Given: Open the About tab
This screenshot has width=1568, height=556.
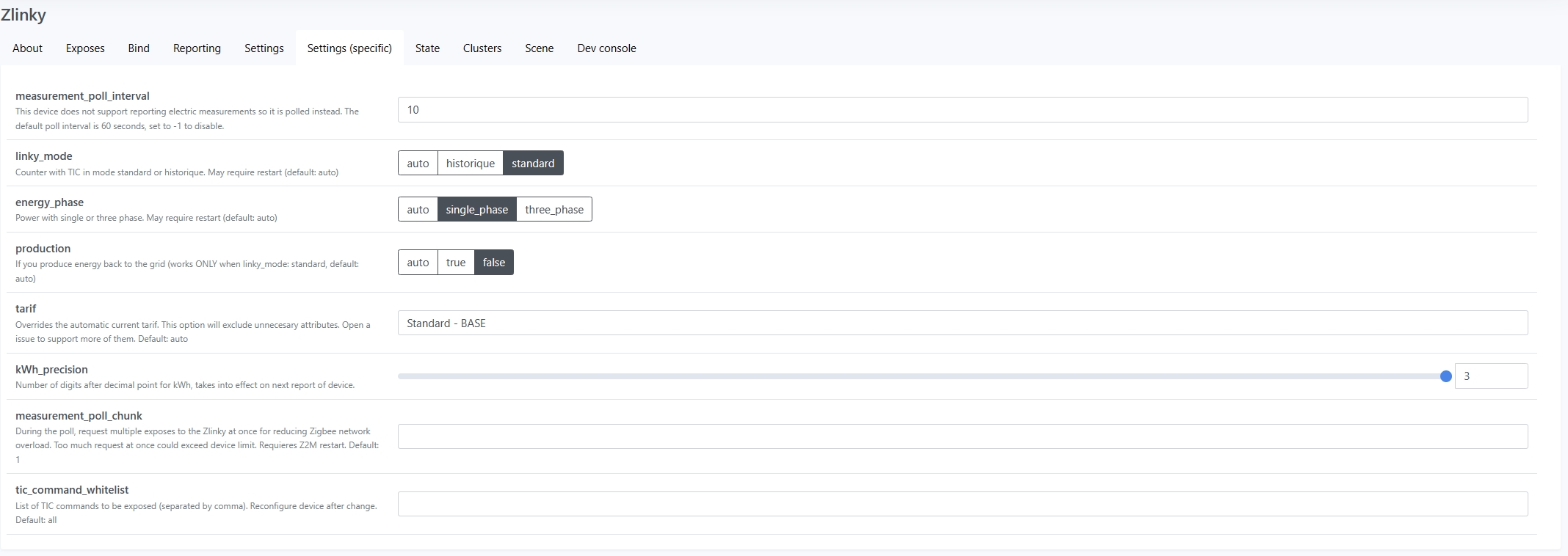Looking at the screenshot, I should point(27,48).
